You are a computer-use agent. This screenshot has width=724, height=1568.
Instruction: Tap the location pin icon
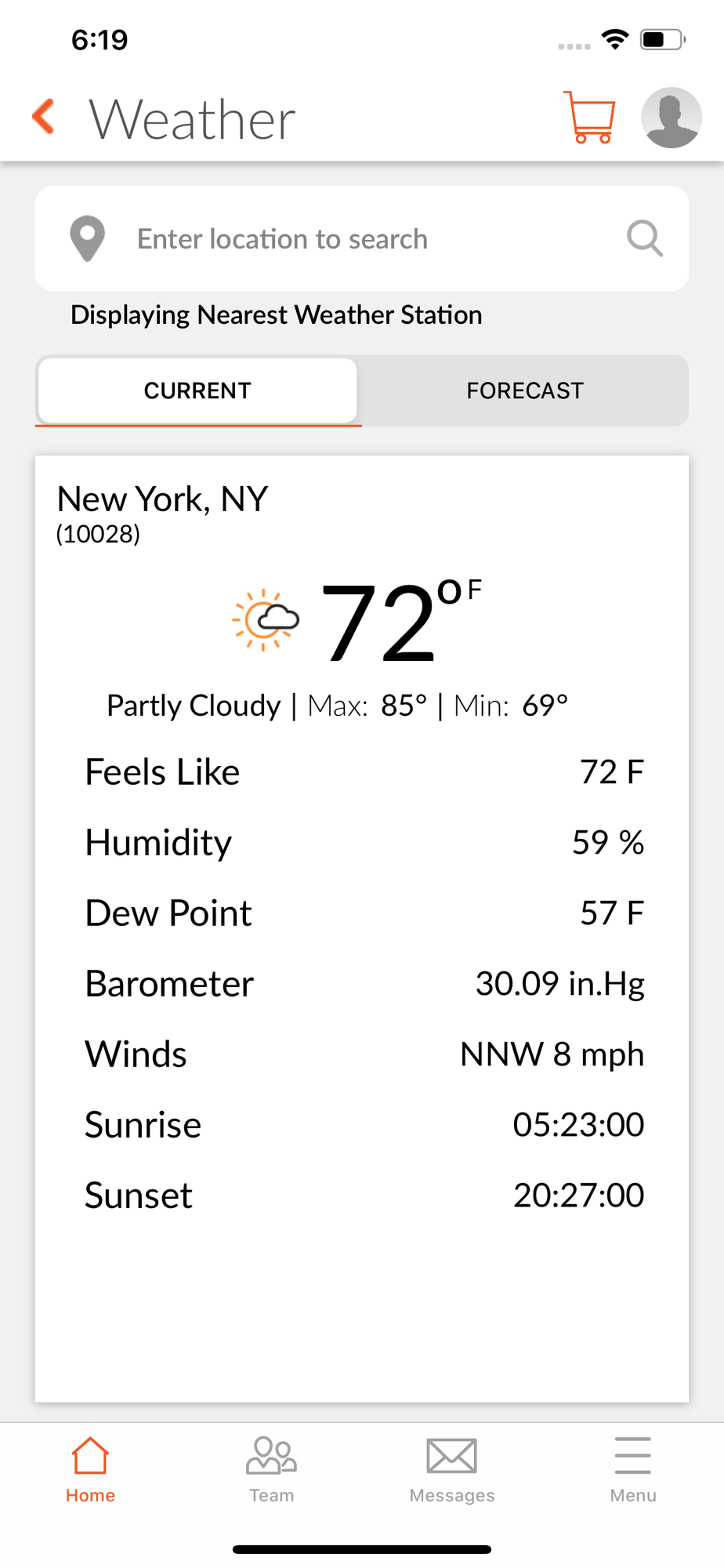click(x=88, y=238)
